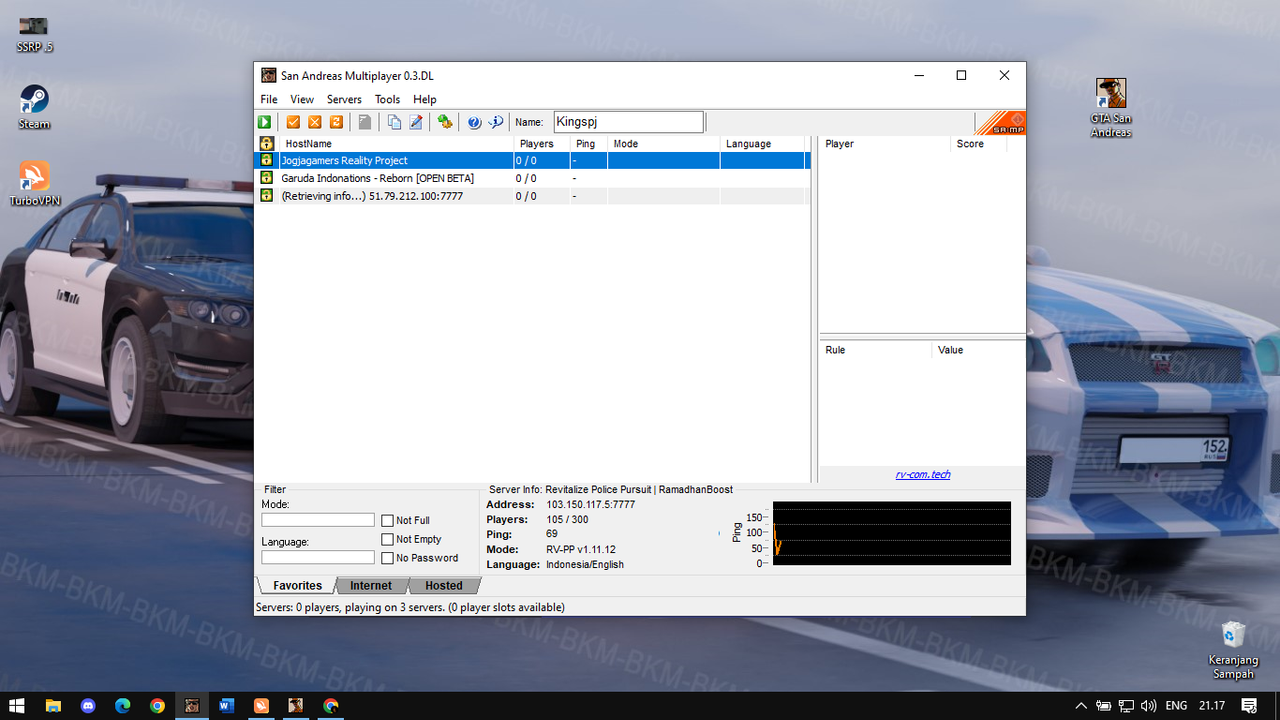Click lock icon of 51.79.212.100:7777 row

click(x=266, y=196)
